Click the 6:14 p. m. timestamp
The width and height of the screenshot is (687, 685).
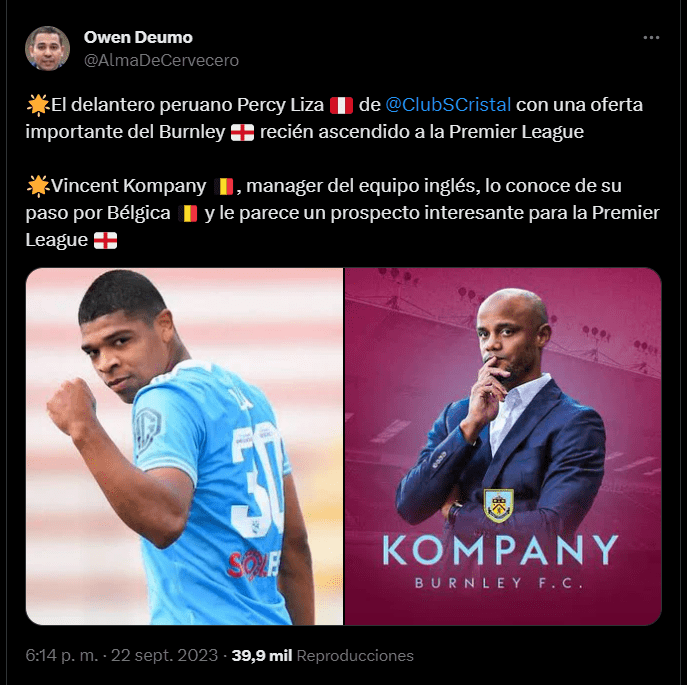pyautogui.click(x=62, y=656)
